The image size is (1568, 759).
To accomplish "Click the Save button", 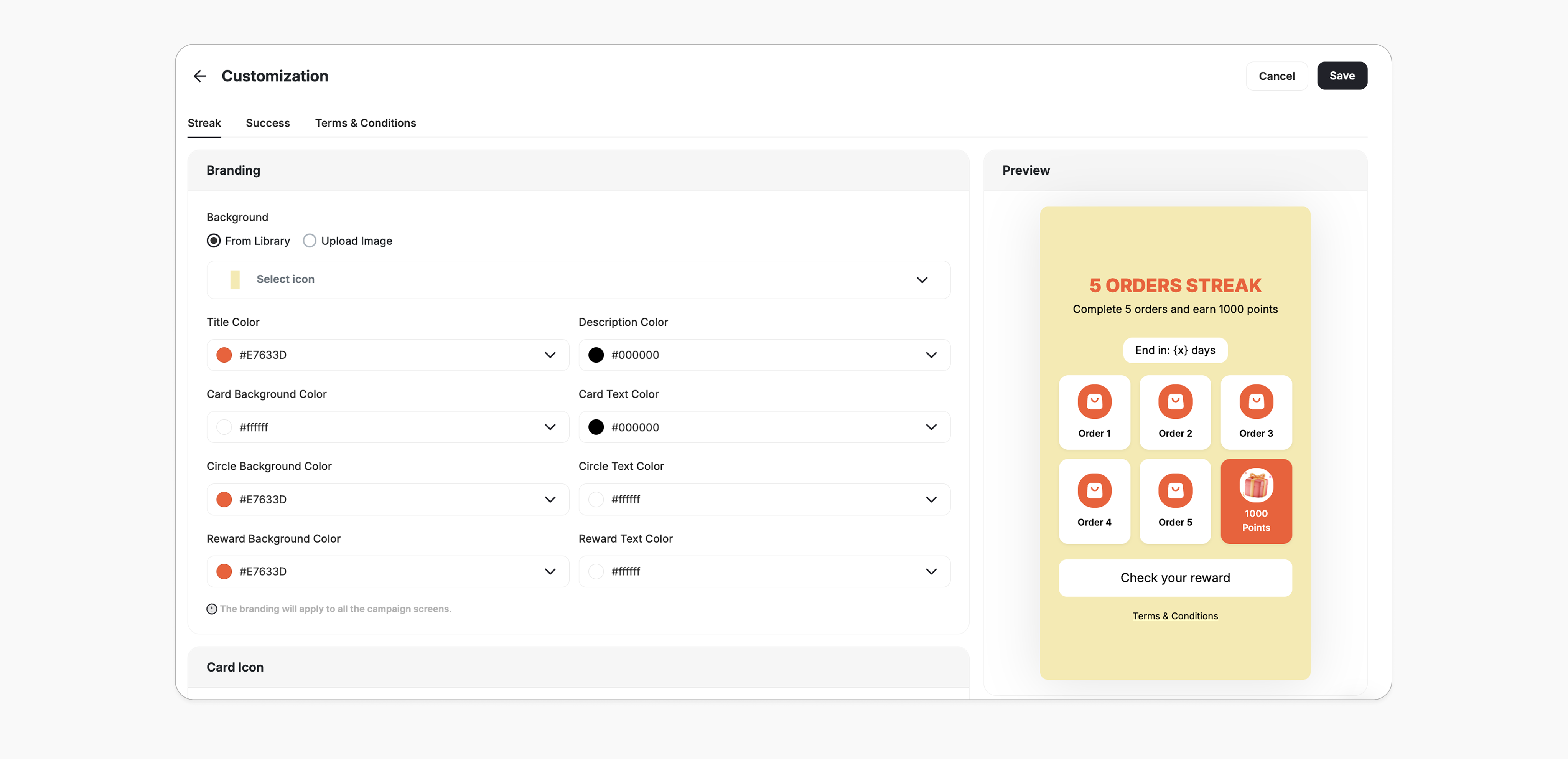I will (1342, 76).
